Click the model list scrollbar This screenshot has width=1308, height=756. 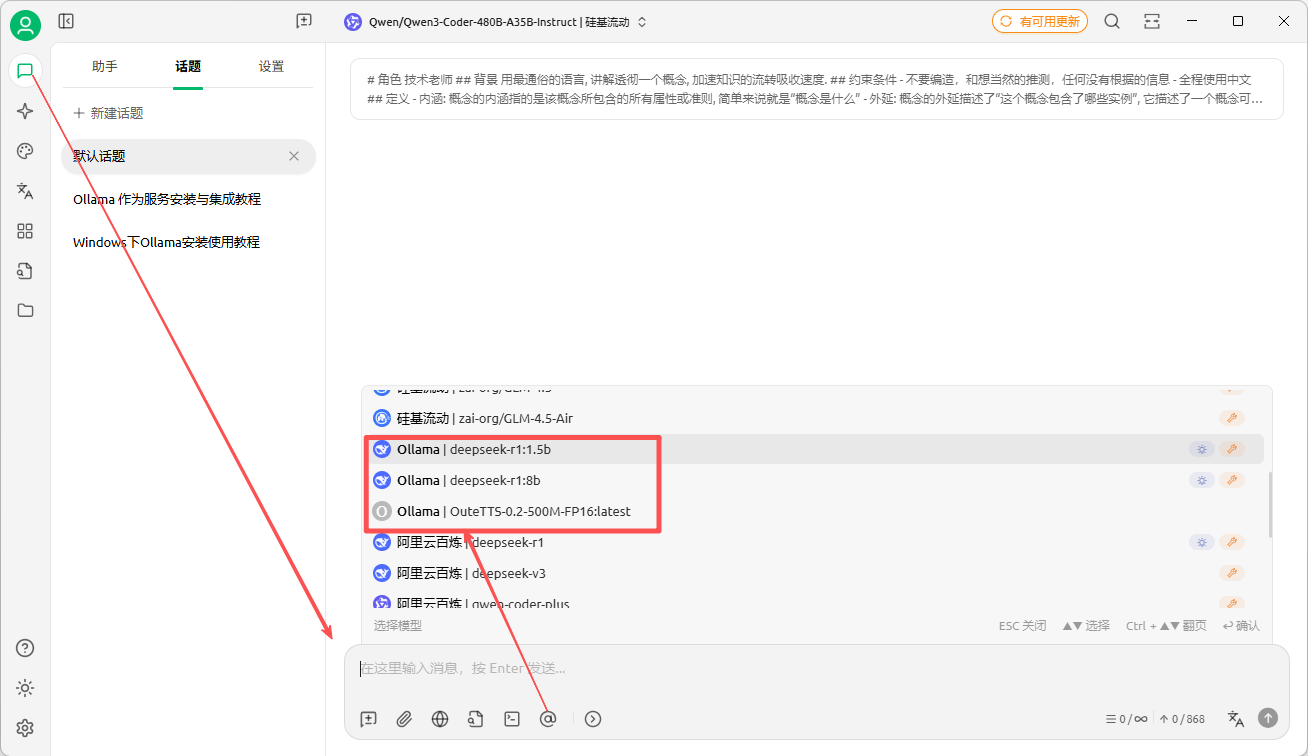click(1270, 504)
